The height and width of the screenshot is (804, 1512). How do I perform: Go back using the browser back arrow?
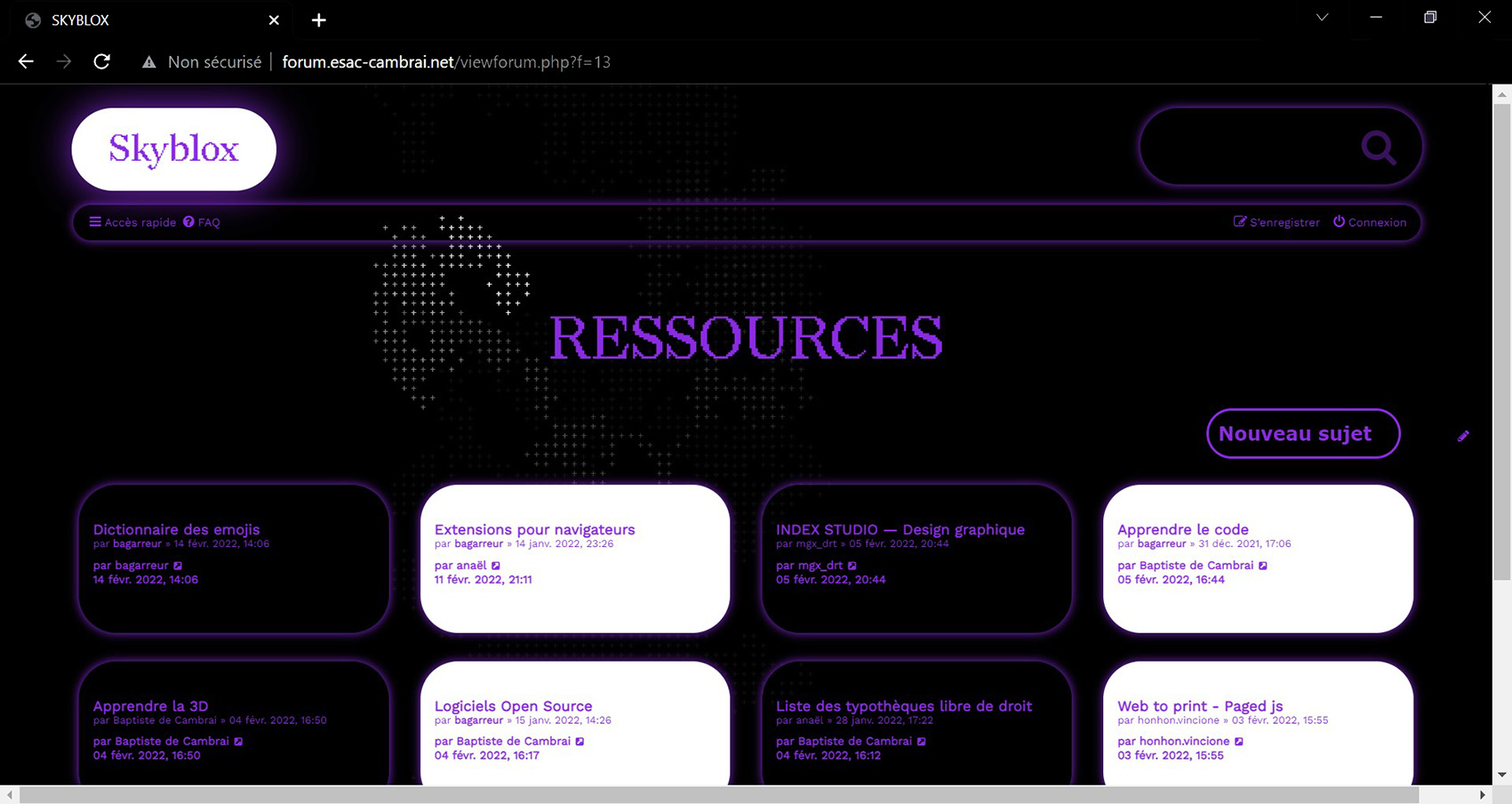coord(26,61)
